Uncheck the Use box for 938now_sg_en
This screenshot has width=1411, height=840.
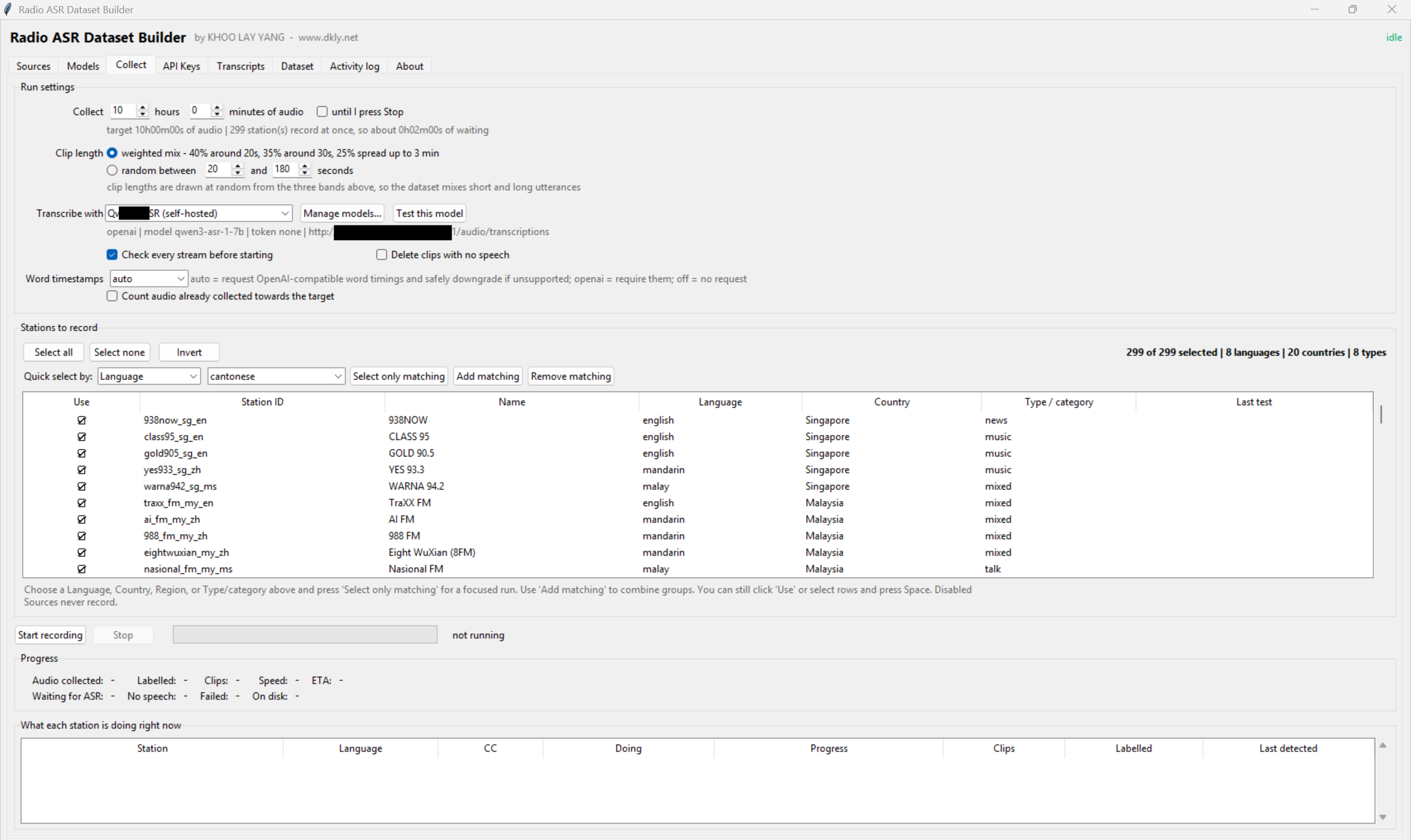pos(82,420)
